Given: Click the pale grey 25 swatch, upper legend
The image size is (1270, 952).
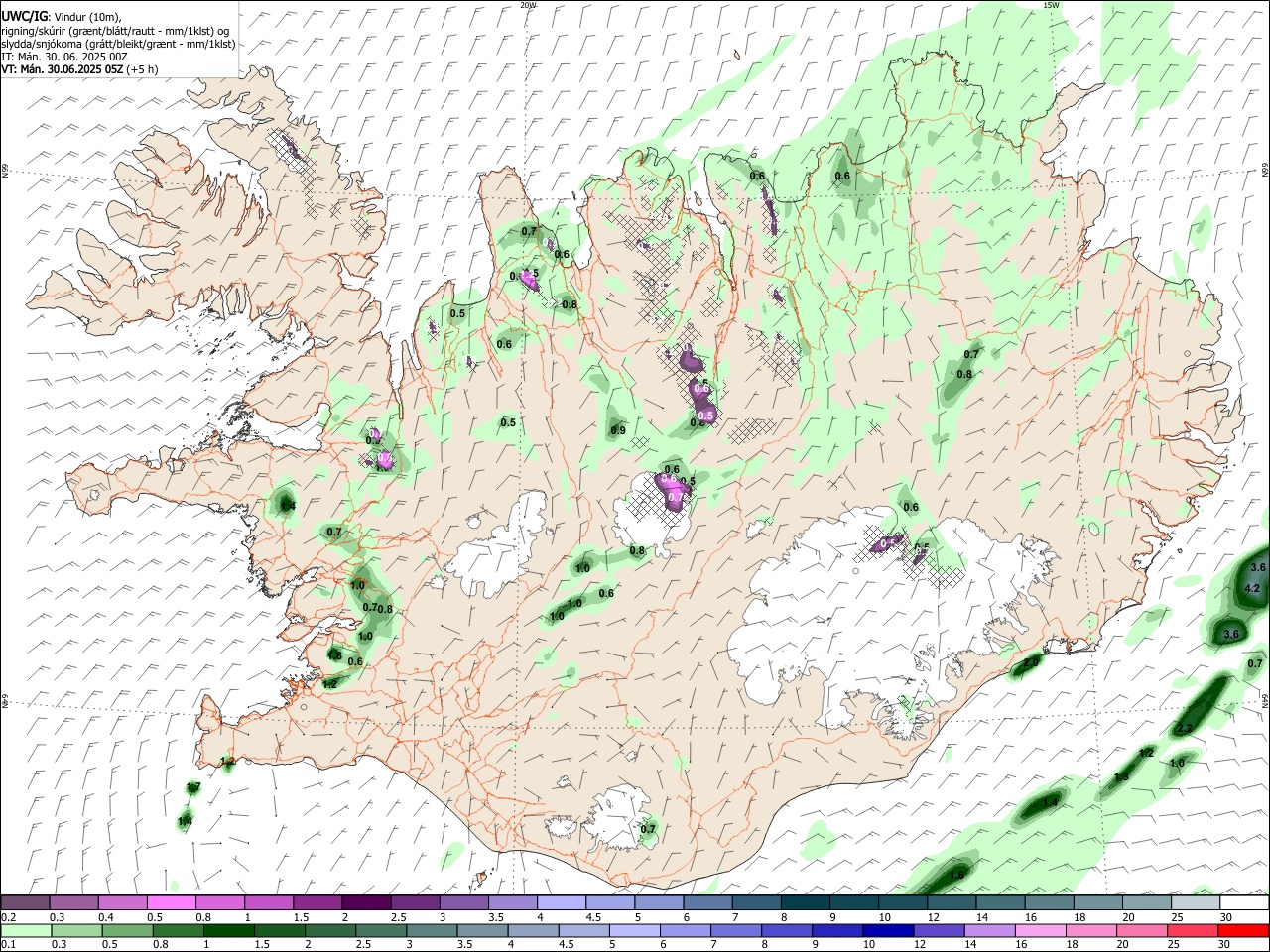Looking at the screenshot, I should [x=1196, y=902].
